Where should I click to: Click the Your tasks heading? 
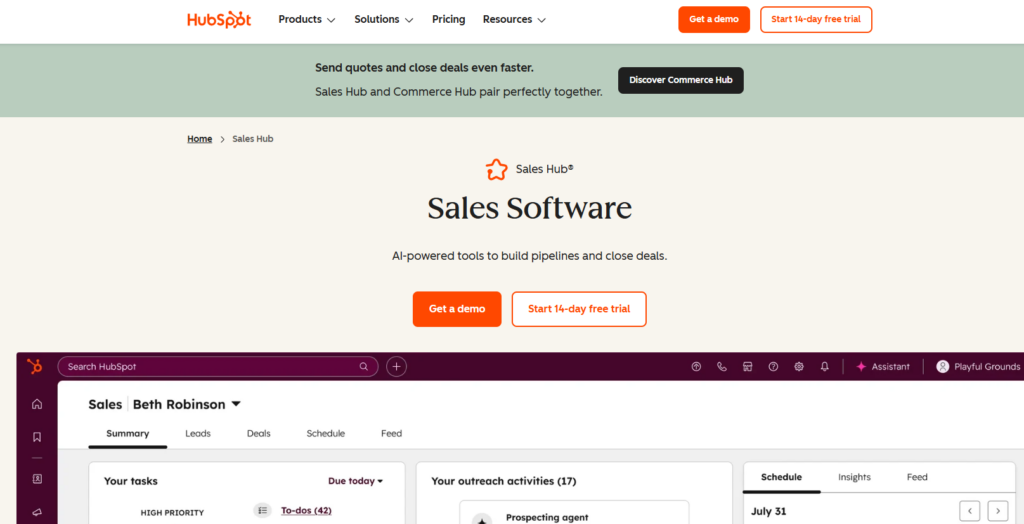pos(131,482)
